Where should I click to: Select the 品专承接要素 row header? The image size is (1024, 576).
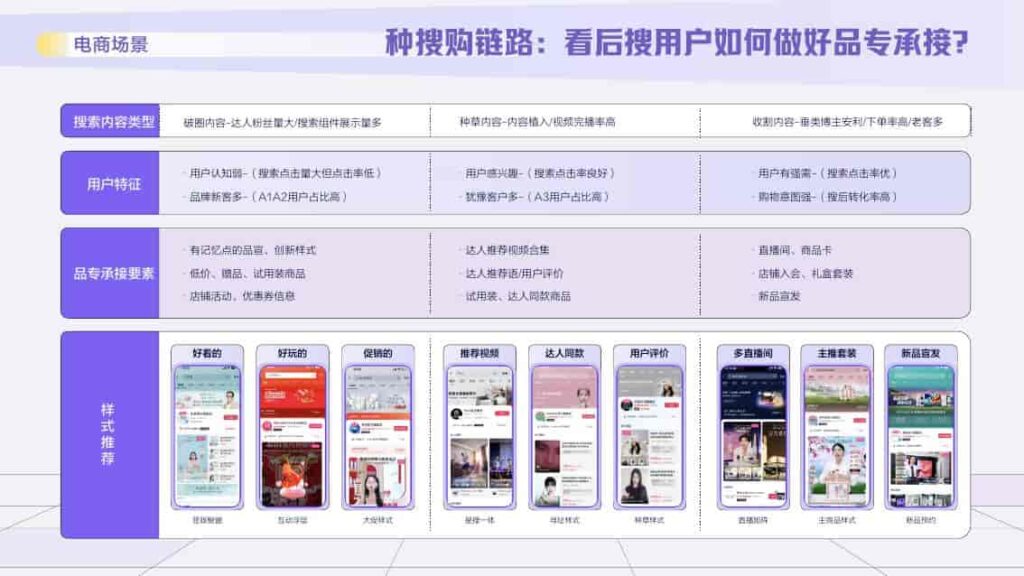point(110,273)
